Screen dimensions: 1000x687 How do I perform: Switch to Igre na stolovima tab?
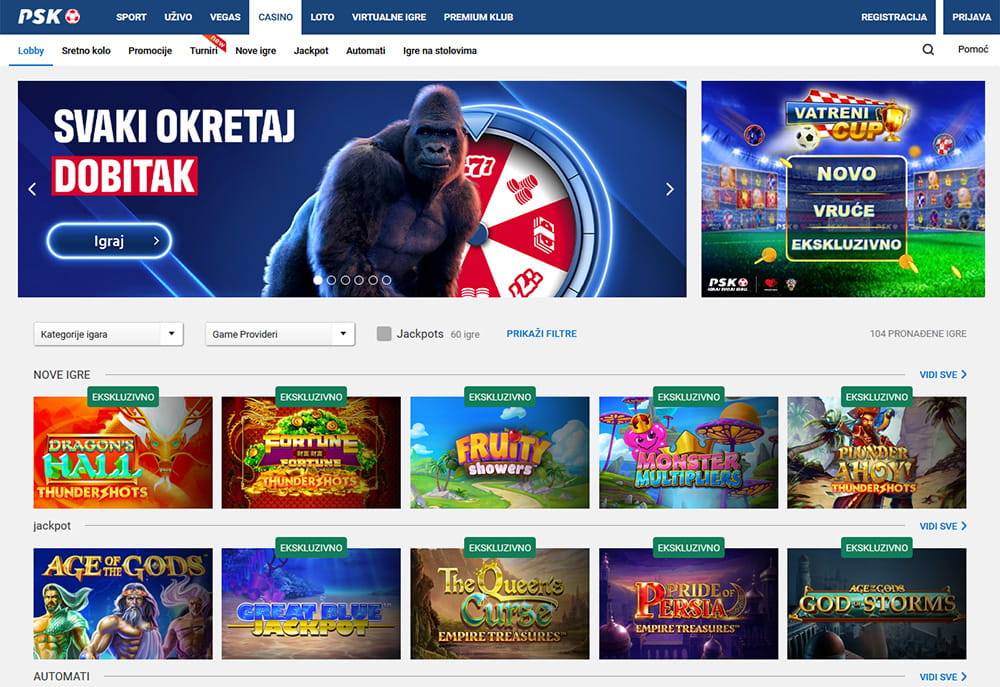coord(440,50)
